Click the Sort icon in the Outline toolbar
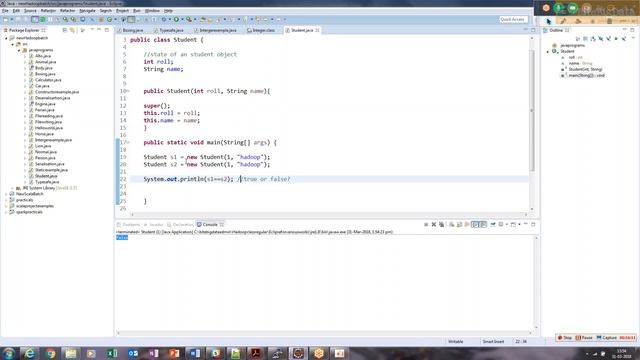Viewport: 640px width, 360px height. pyautogui.click(x=593, y=39)
